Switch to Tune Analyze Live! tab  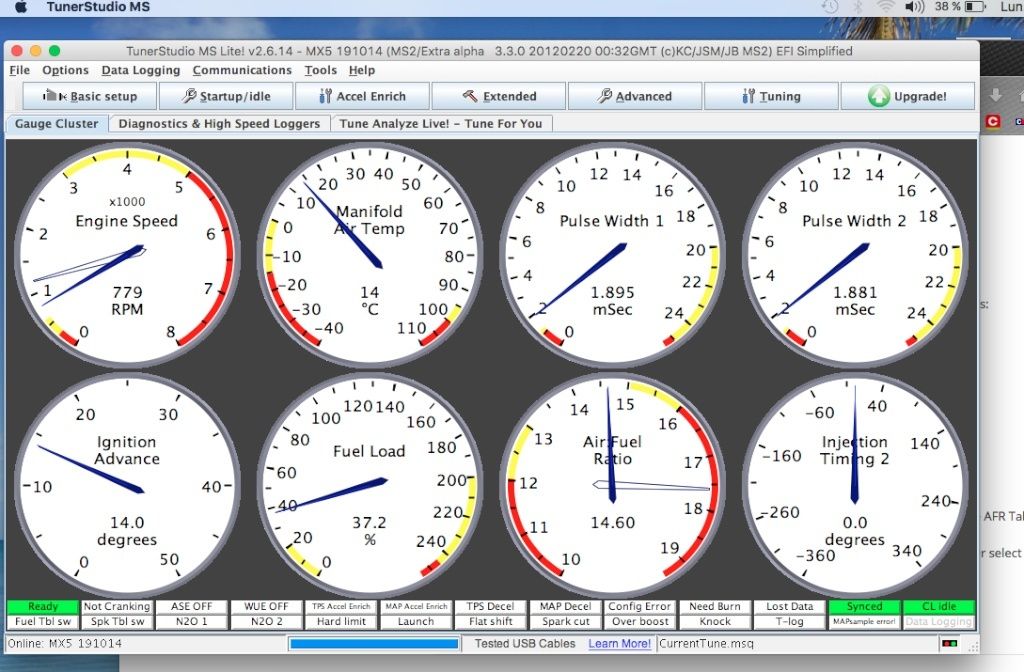(441, 123)
